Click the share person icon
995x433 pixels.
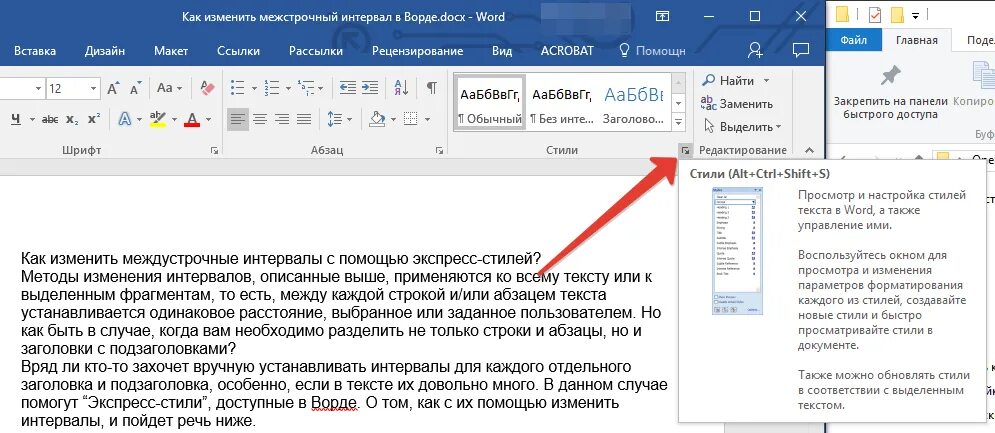point(755,51)
